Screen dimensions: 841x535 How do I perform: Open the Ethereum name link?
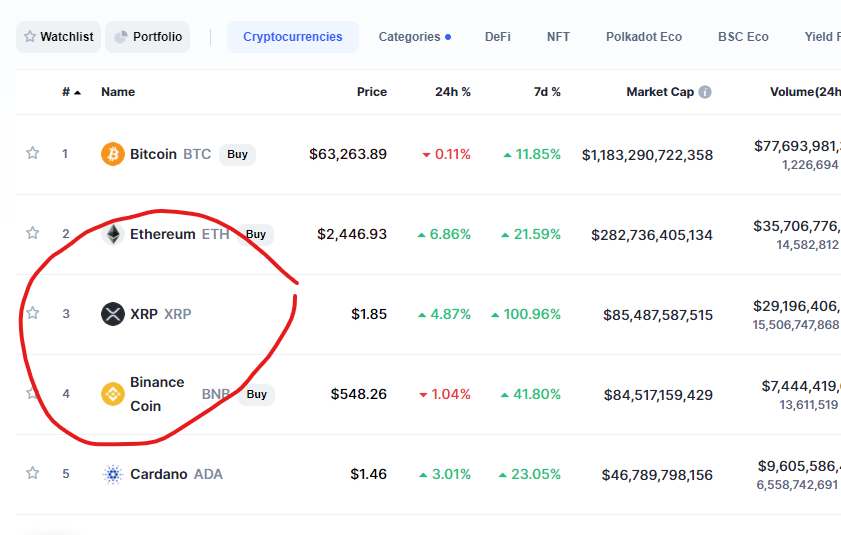[x=163, y=234]
